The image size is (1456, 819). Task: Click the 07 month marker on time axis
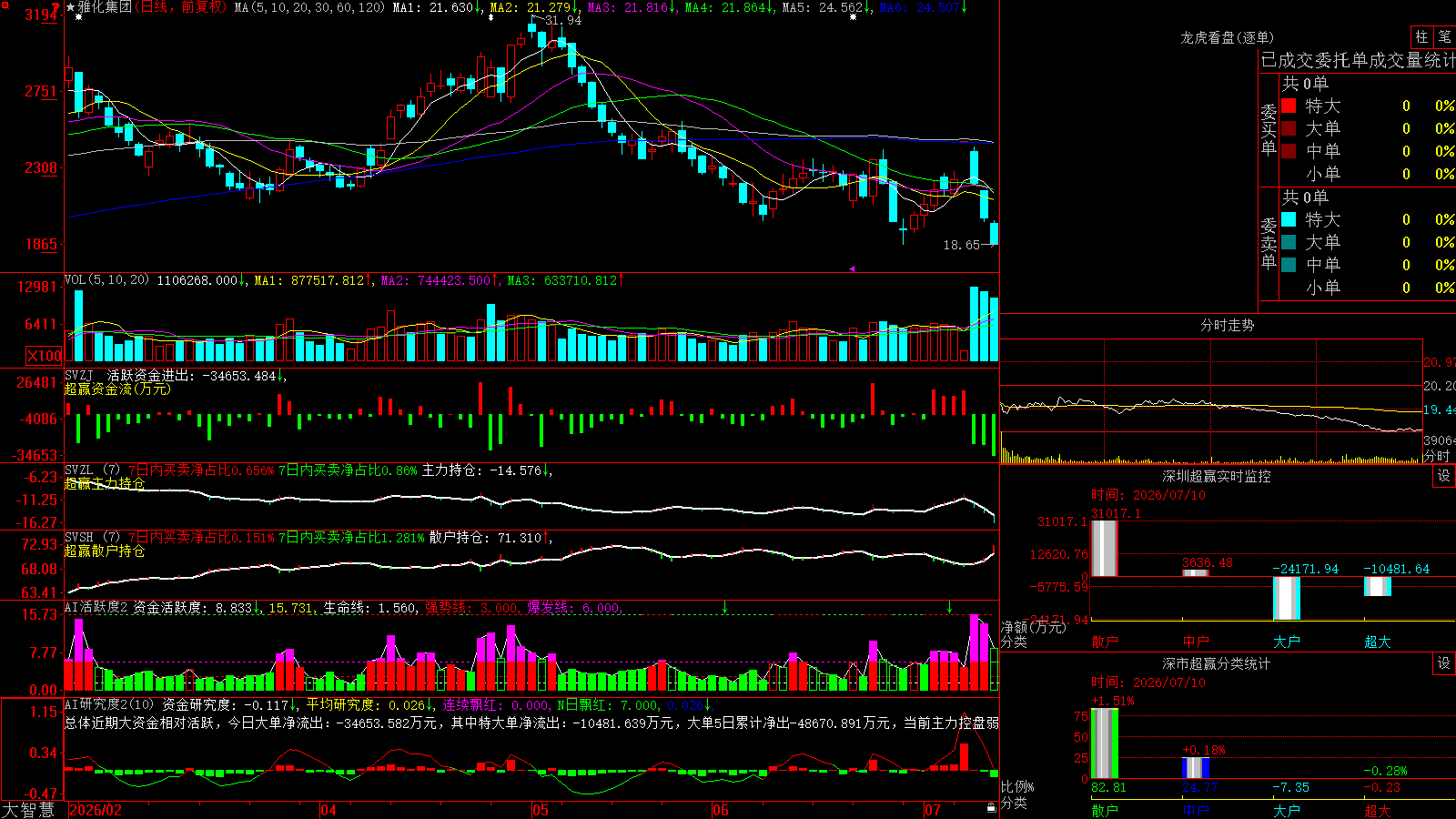pyautogui.click(x=933, y=810)
